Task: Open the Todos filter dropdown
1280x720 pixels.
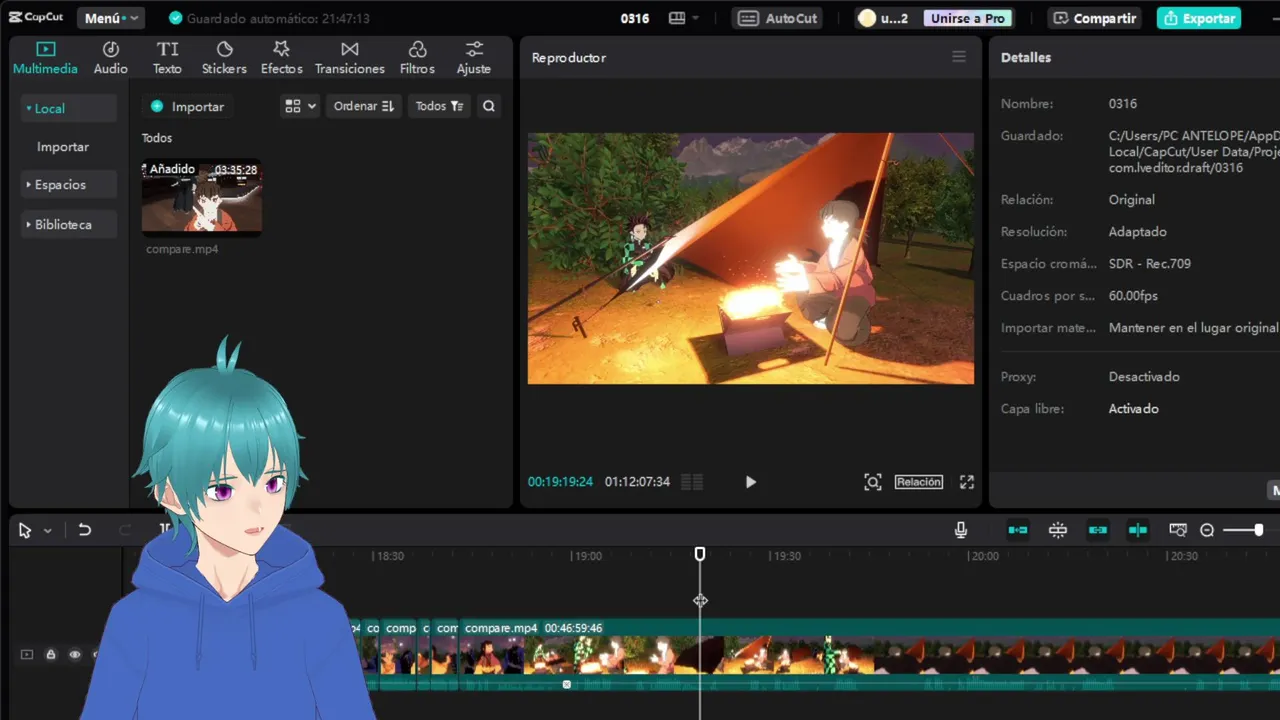Action: click(439, 106)
